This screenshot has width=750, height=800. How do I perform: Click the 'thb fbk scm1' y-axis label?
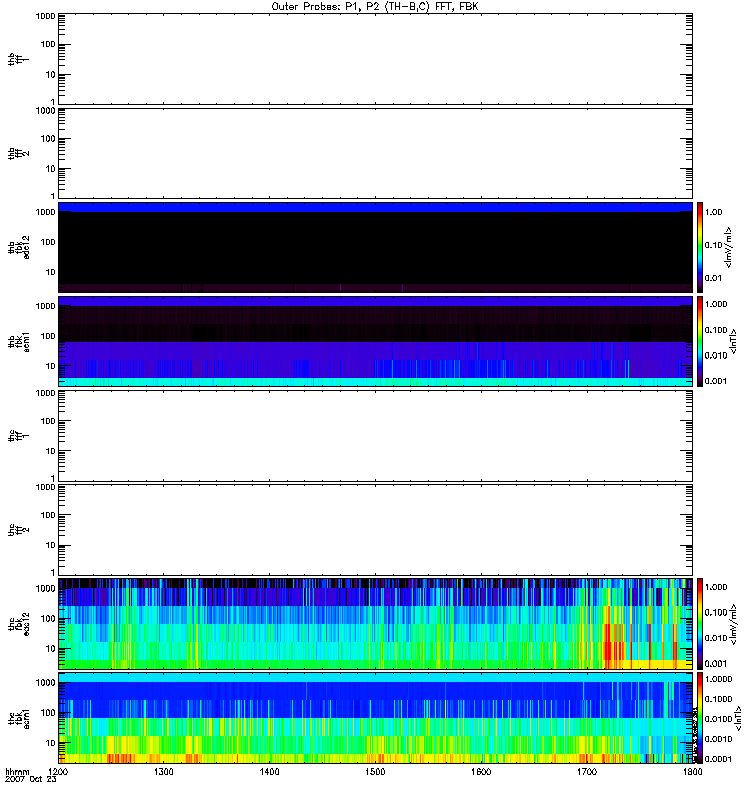(x=18, y=342)
